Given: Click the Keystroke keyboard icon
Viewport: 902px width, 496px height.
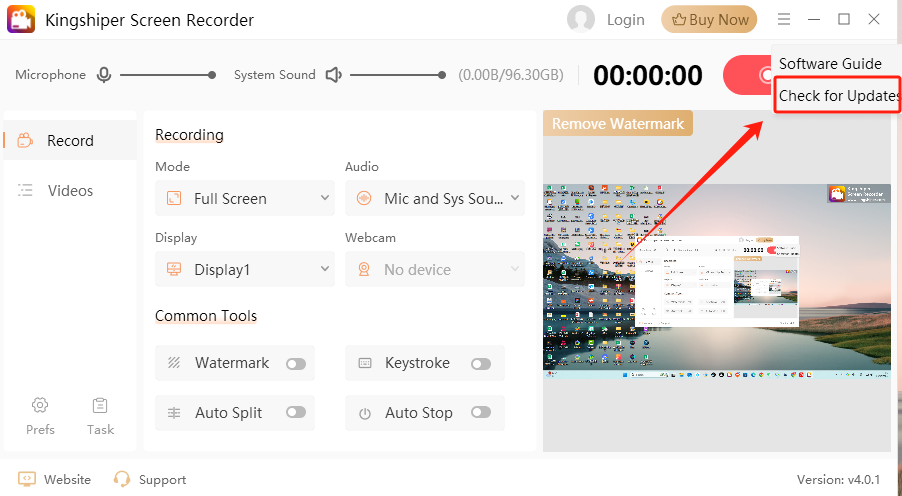Looking at the screenshot, I should [365, 363].
